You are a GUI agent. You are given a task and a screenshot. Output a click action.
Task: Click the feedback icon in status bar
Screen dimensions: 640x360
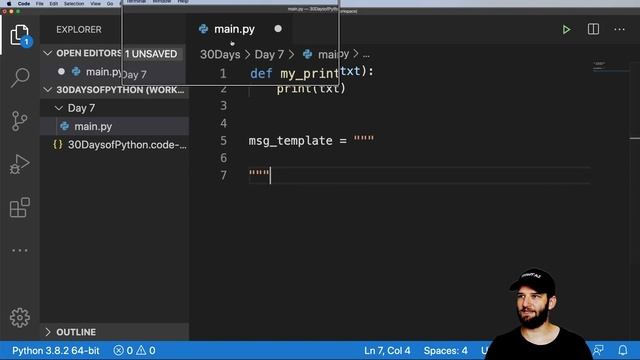click(598, 350)
